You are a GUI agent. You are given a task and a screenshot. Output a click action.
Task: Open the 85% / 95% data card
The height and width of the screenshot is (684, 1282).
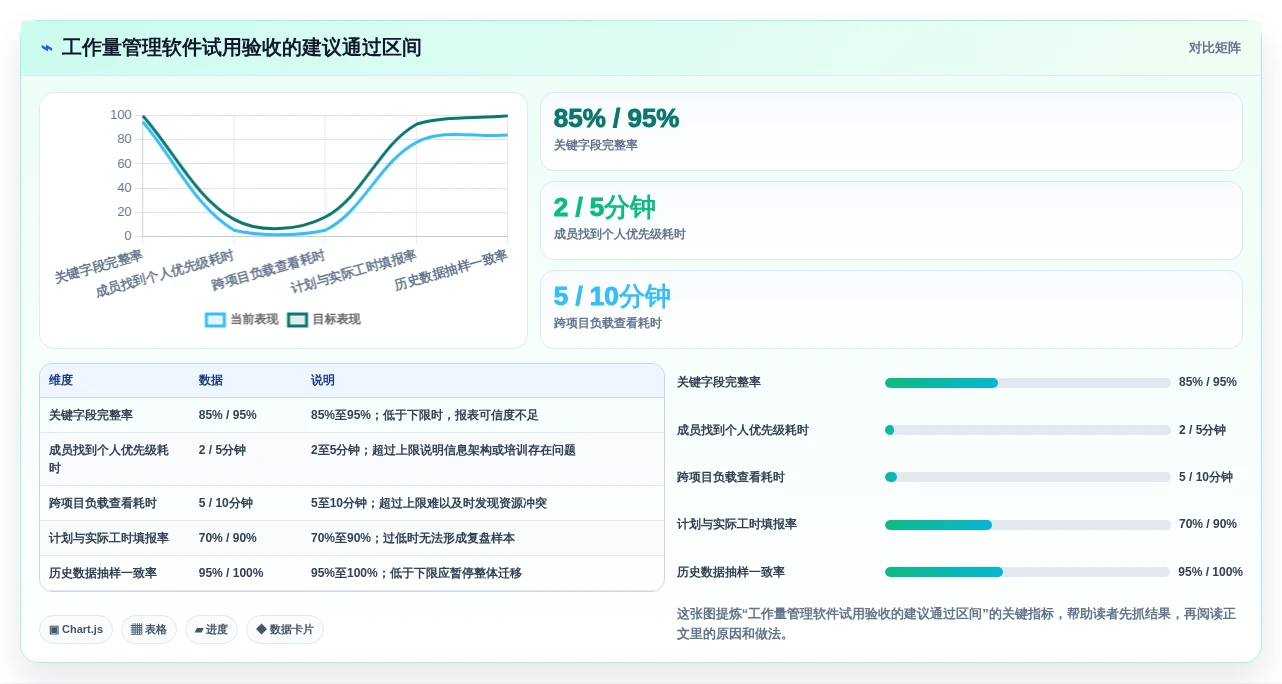tap(891, 132)
